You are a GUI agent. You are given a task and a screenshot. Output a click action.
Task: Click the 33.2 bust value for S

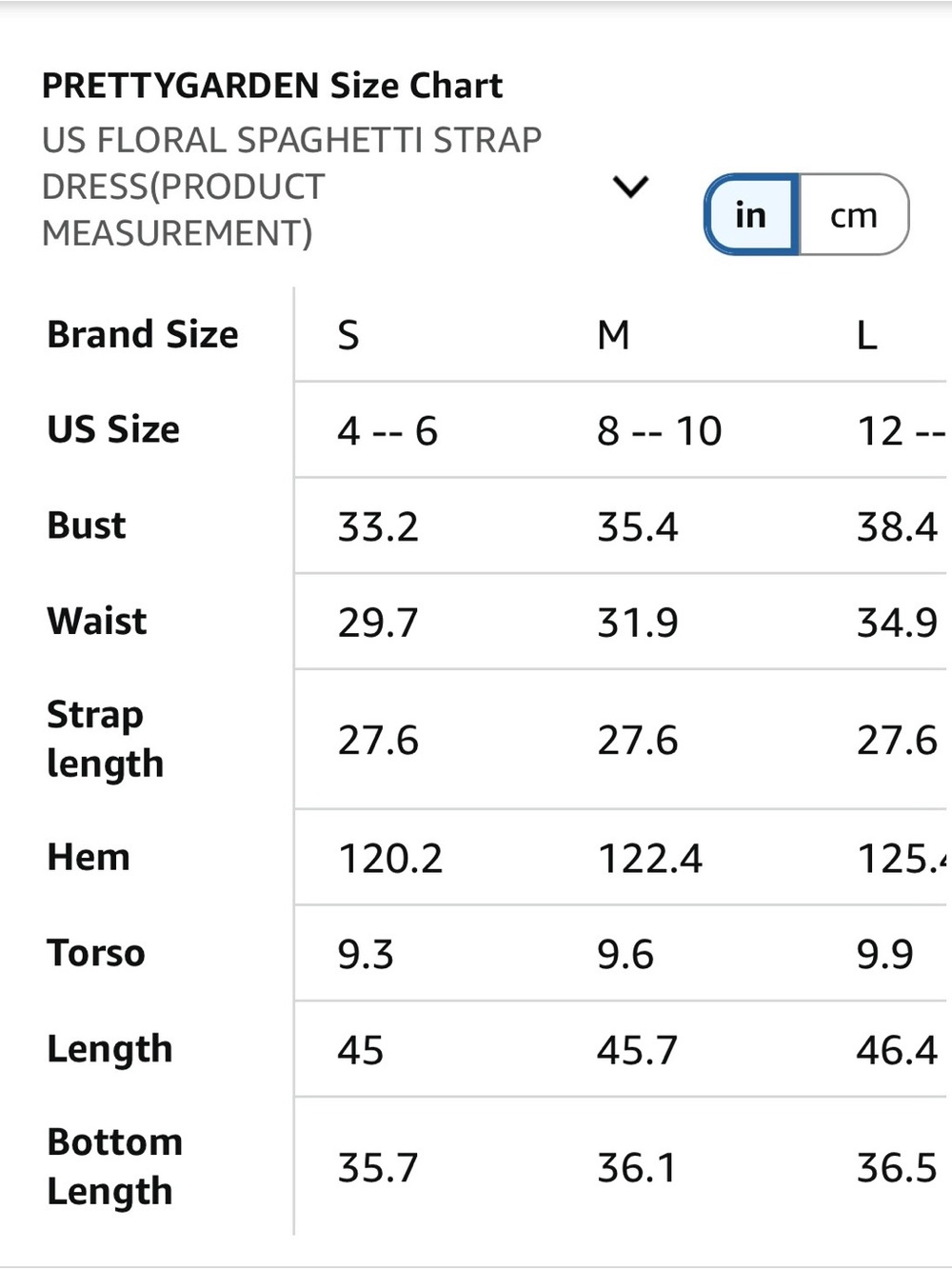378,526
